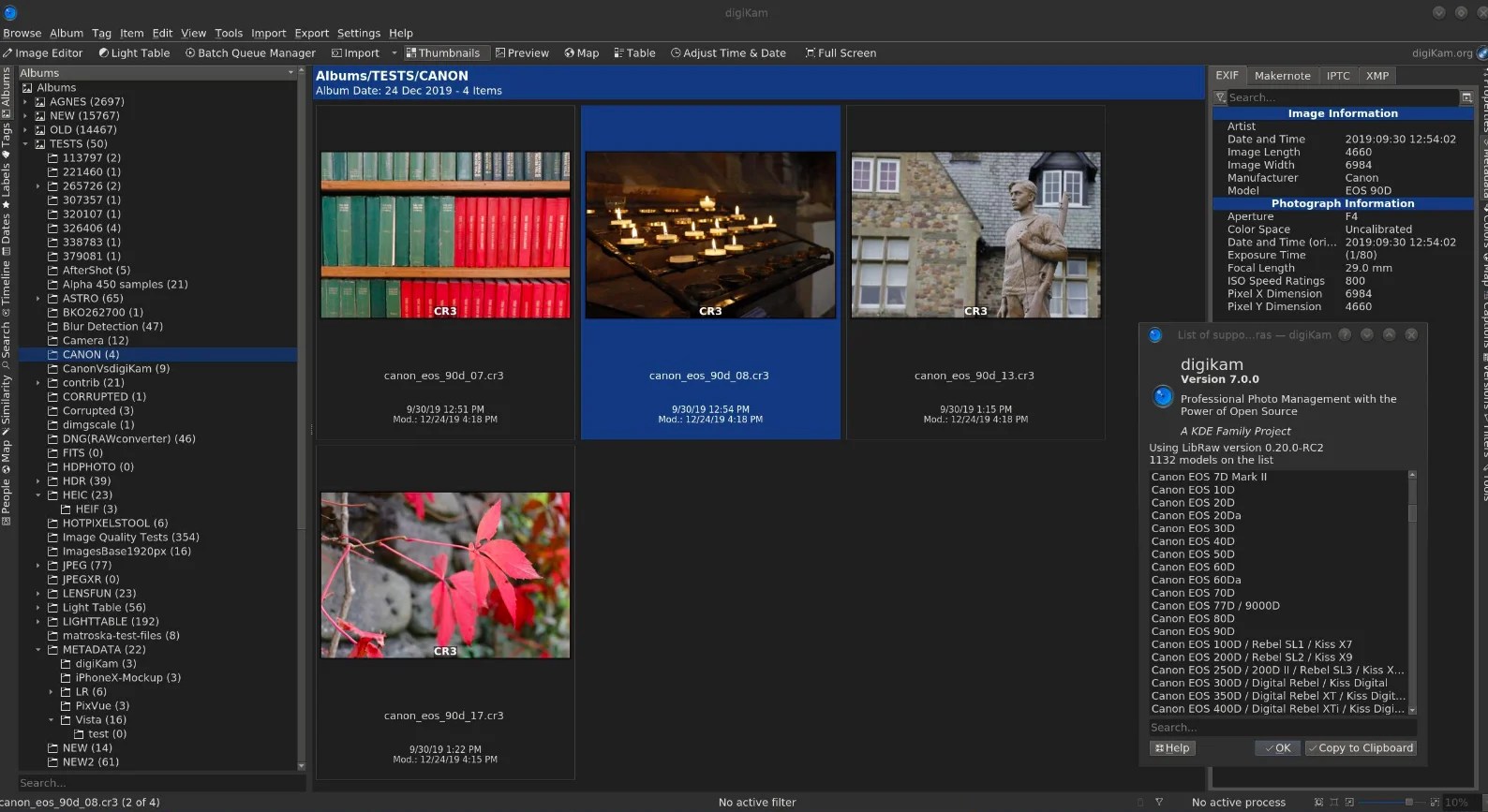
Task: Open the Map left sidebar tab
Action: 7,457
